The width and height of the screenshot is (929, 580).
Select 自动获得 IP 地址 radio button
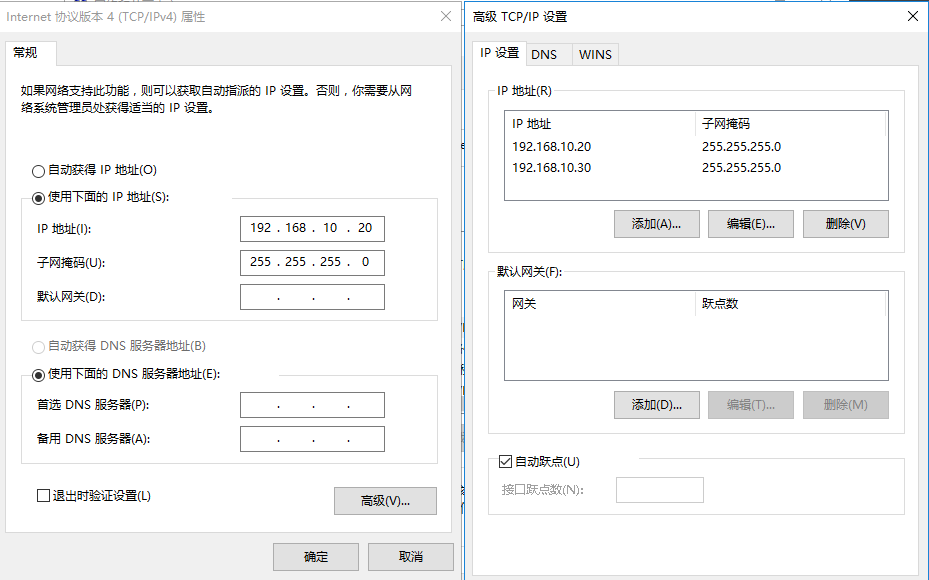(37, 170)
